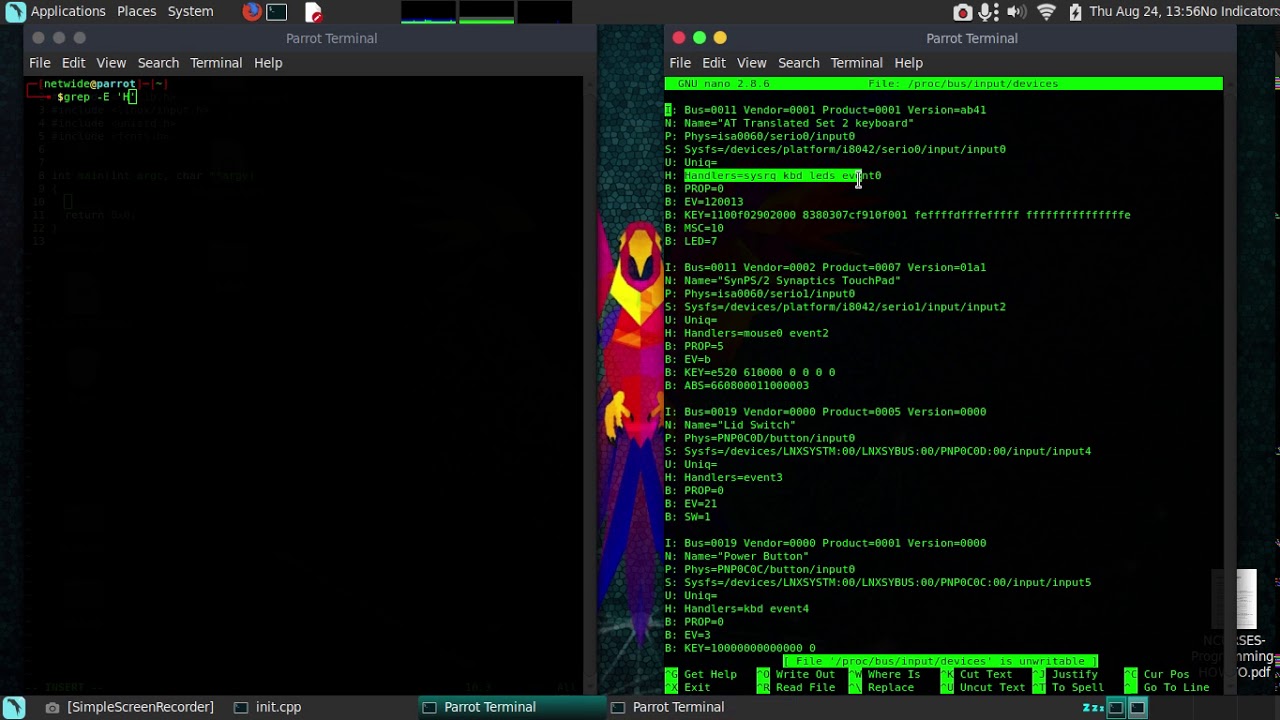
Task: Open terminal launcher icon in top panel
Action: 277,12
